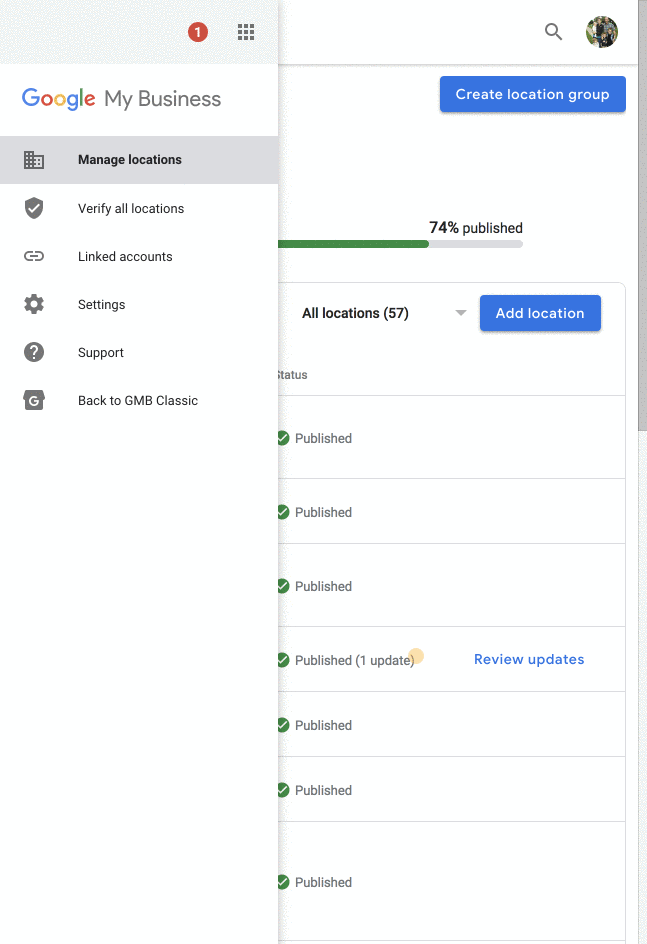Switch Back to GMB Classic
Image resolution: width=647 pixels, height=944 pixels.
click(x=139, y=400)
